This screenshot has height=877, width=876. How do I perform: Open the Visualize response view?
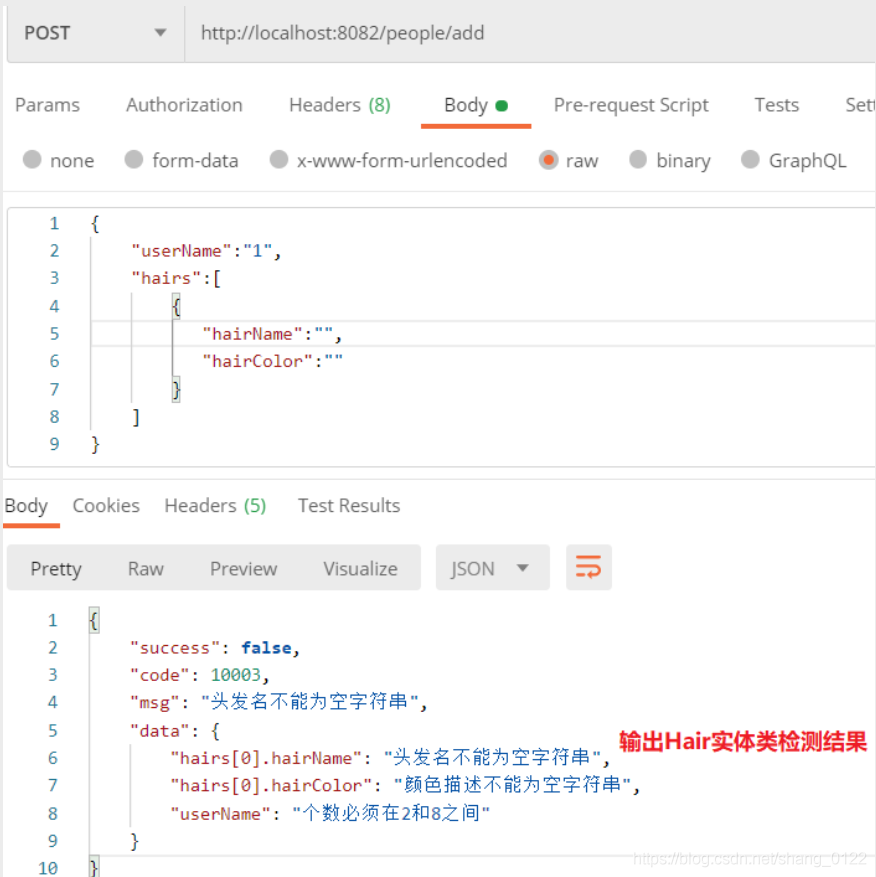pyautogui.click(x=360, y=568)
